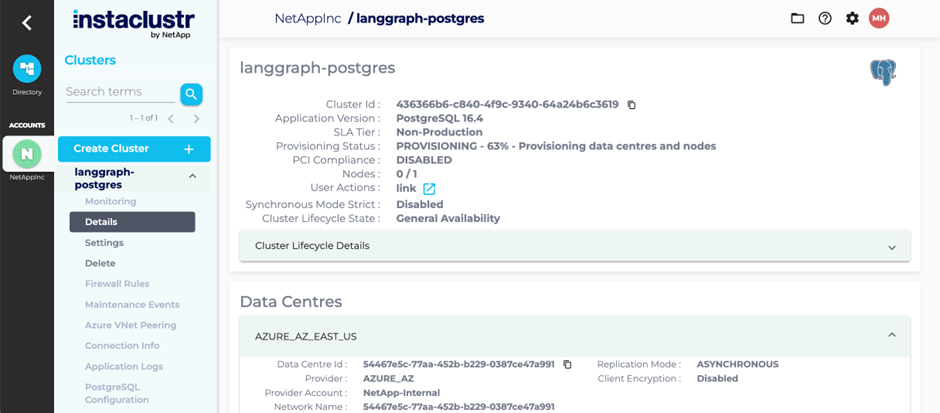
Task: Click the Create Cluster button
Action: pos(134,149)
